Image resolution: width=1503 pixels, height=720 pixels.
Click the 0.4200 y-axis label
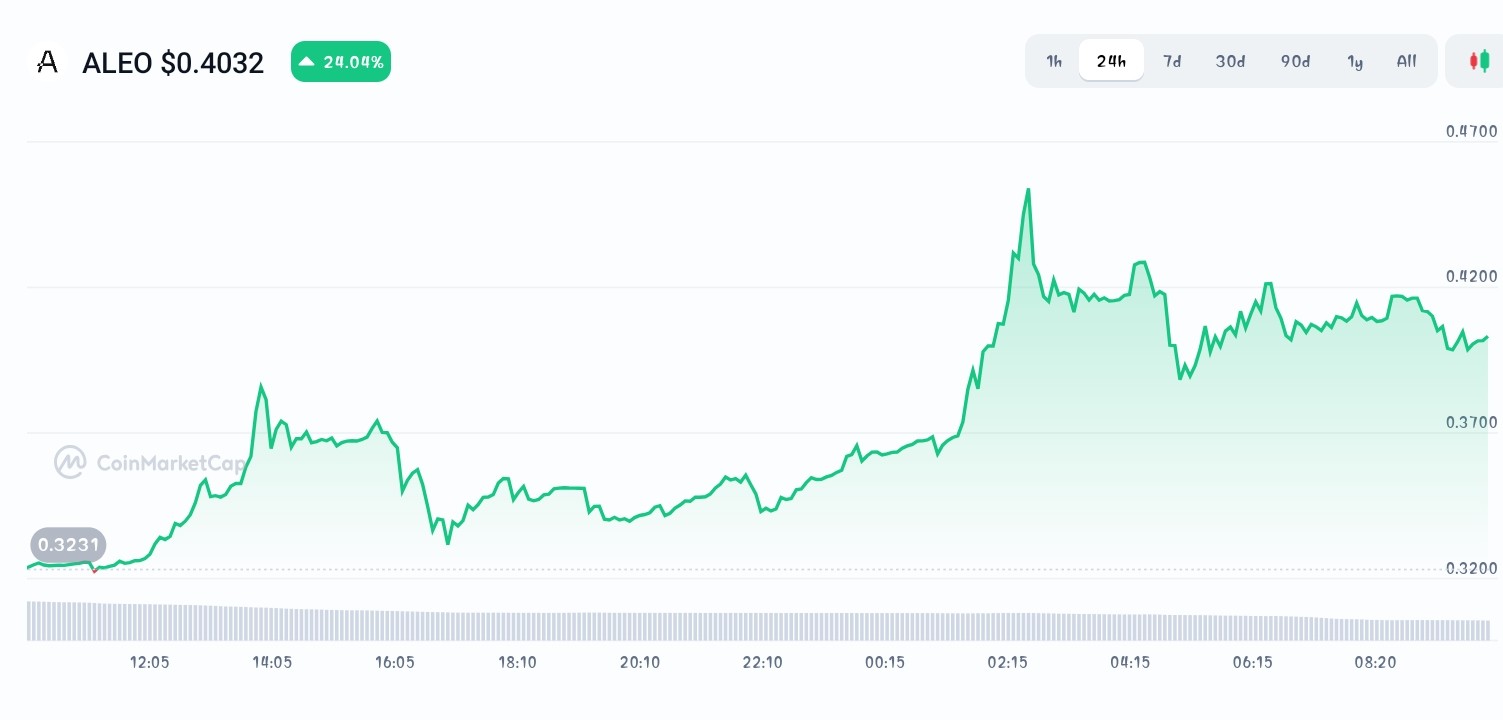tap(1471, 277)
